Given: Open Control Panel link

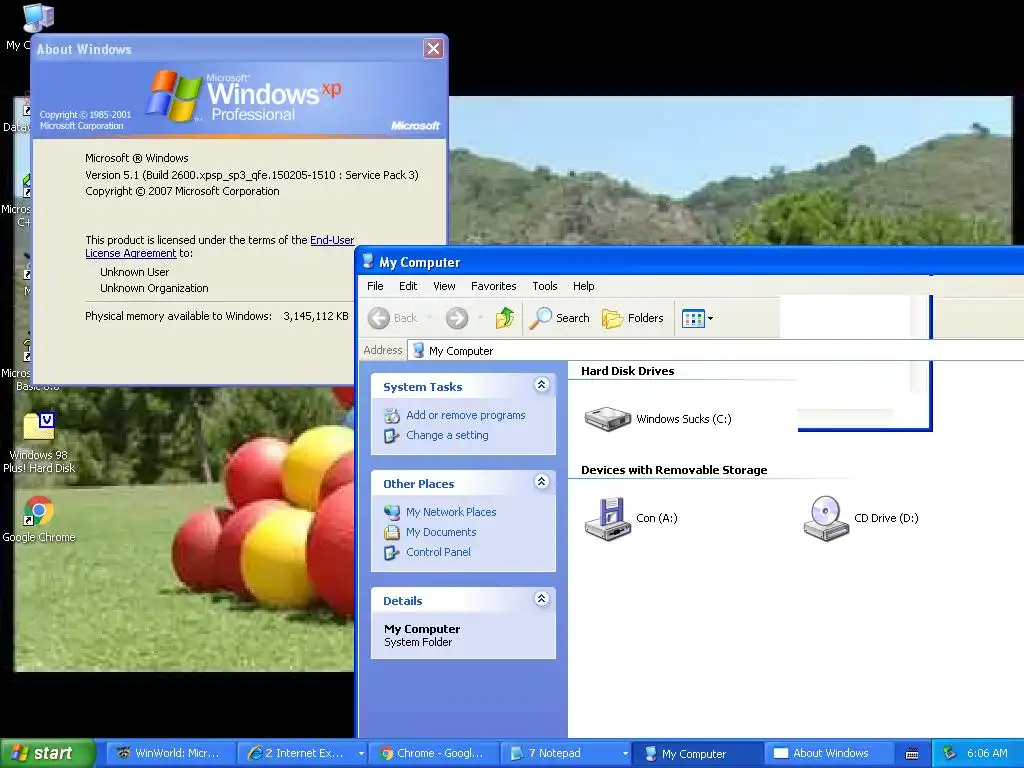Looking at the screenshot, I should click(x=438, y=552).
